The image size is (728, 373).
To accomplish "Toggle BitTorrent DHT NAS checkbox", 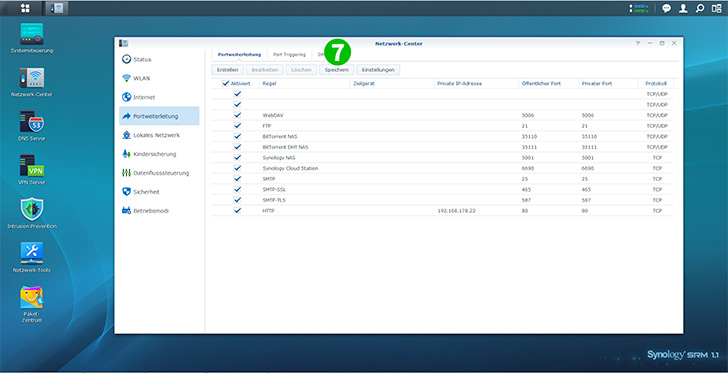I will pos(237,147).
